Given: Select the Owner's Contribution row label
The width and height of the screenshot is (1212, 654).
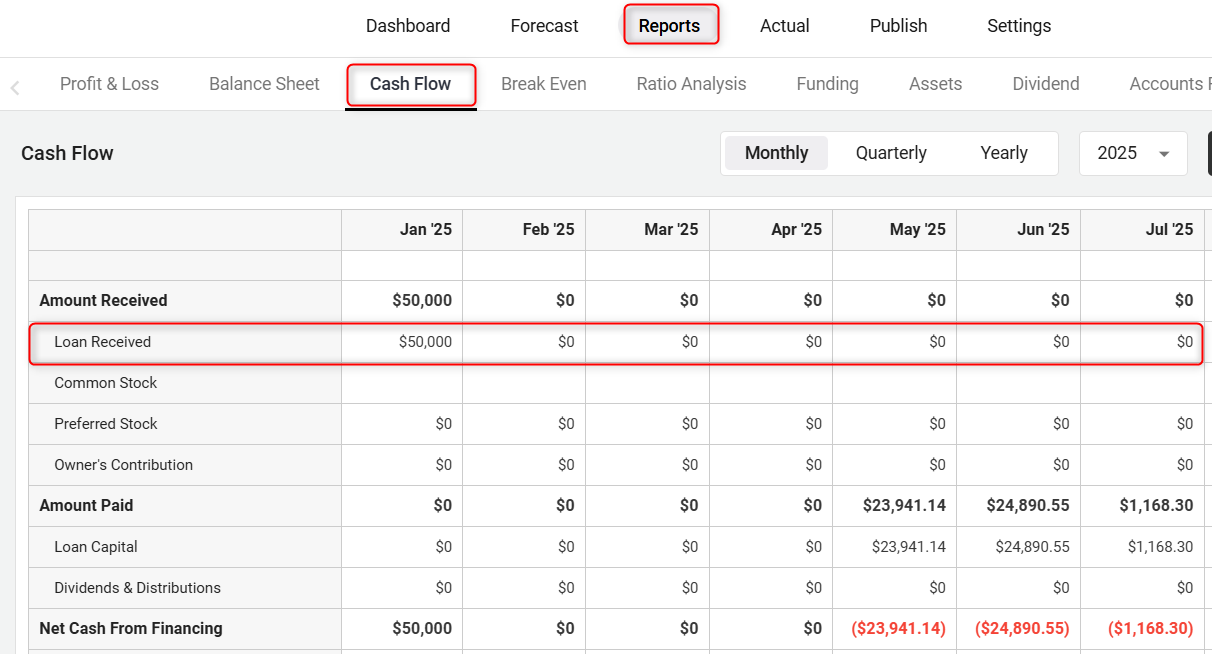Looking at the screenshot, I should pos(123,465).
